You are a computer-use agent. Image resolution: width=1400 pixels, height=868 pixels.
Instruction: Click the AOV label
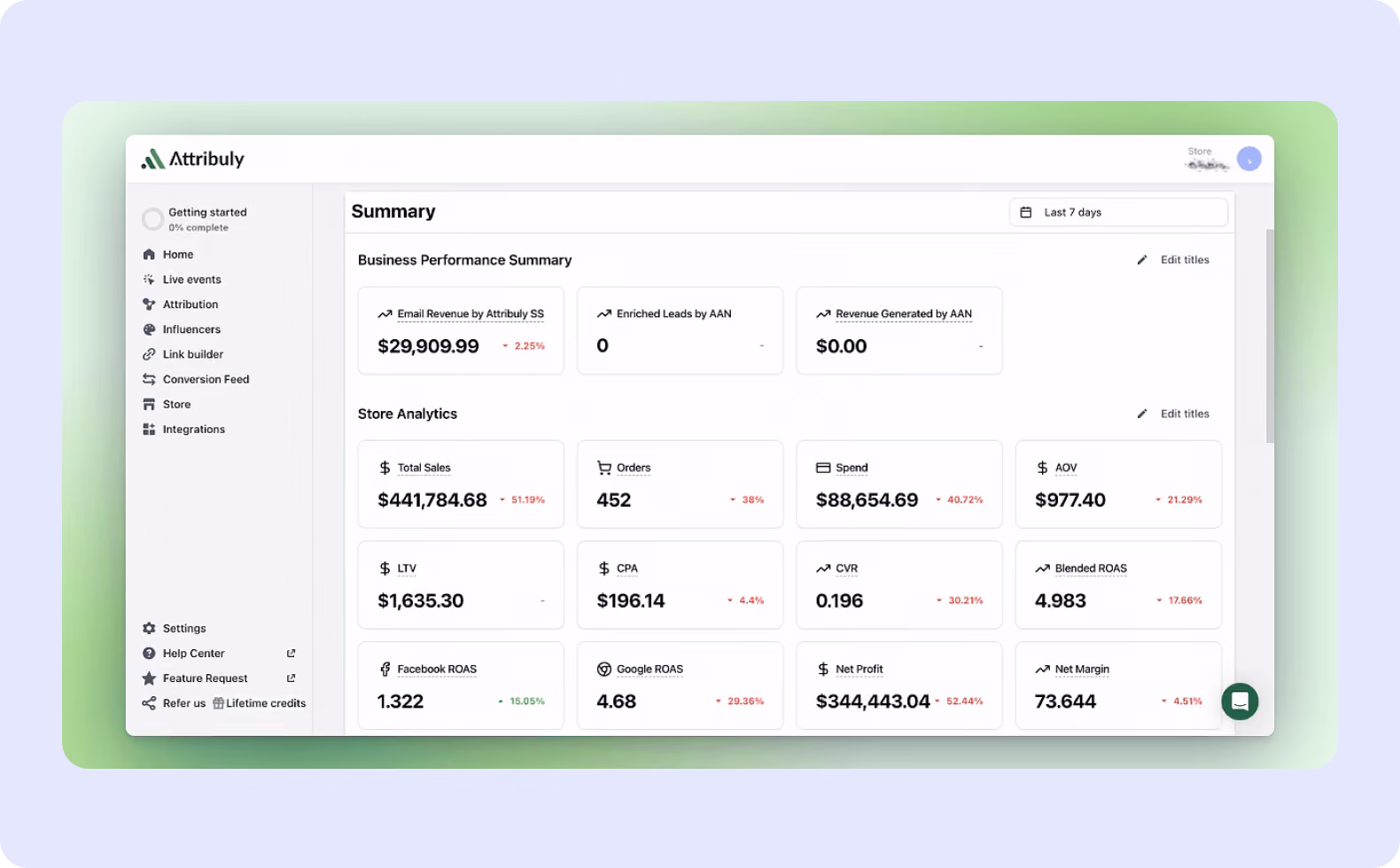[1066, 468]
